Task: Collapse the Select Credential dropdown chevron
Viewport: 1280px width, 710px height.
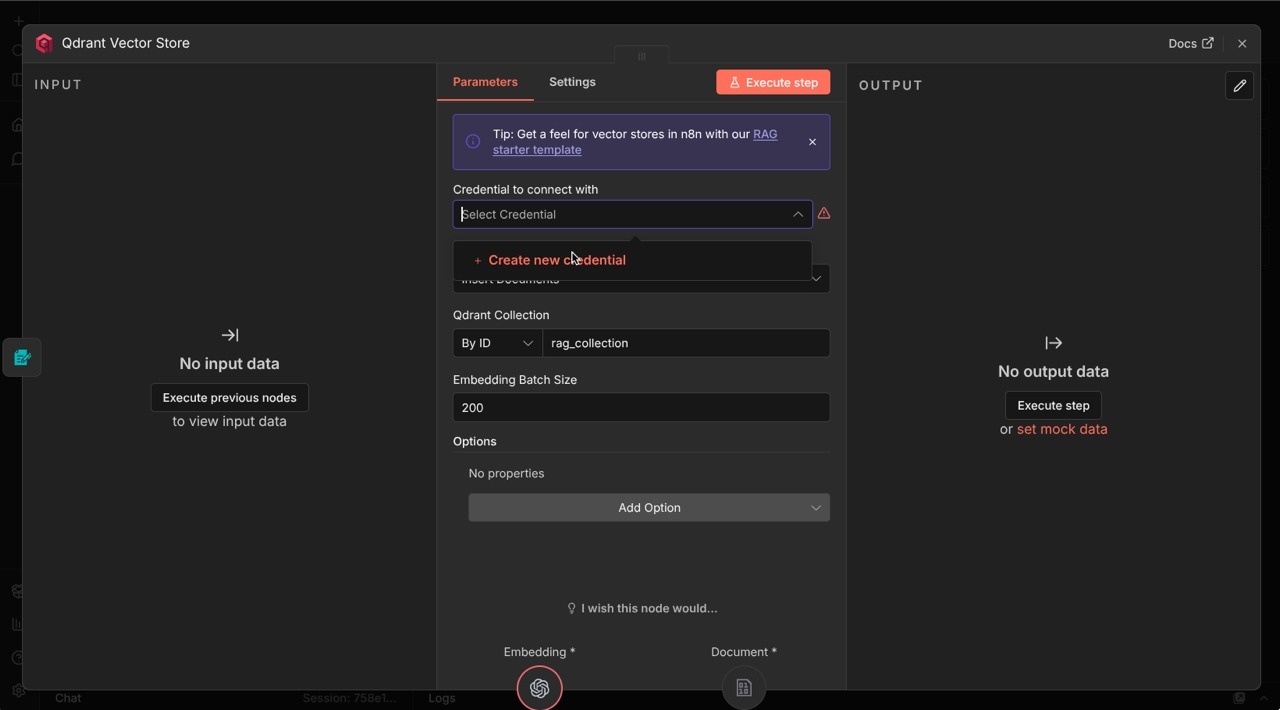Action: [798, 214]
